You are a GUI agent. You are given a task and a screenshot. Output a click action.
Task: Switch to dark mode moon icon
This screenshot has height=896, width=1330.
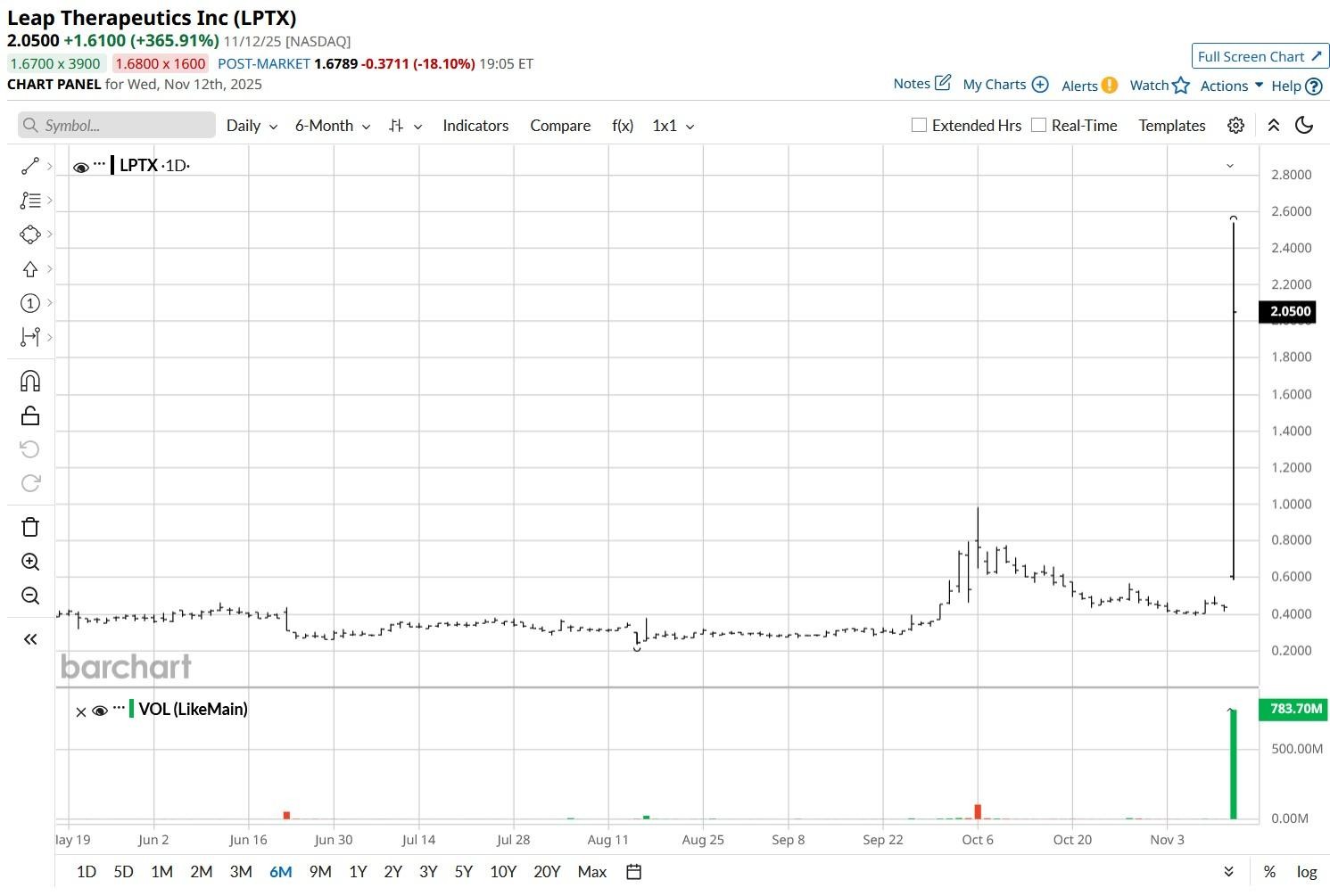(1304, 126)
